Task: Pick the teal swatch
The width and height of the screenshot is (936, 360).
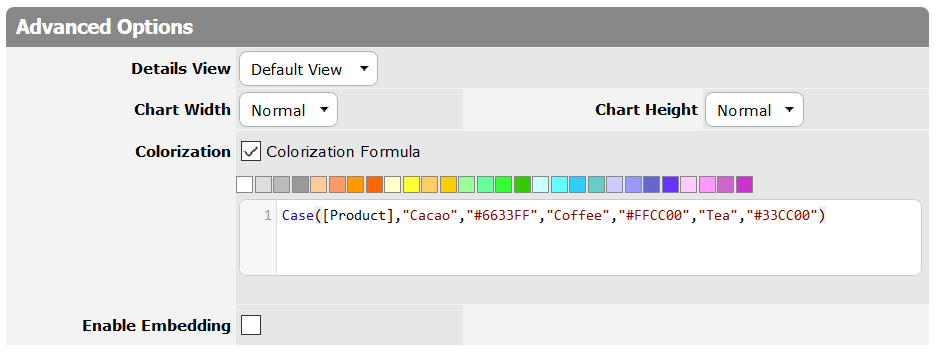Action: [x=596, y=184]
